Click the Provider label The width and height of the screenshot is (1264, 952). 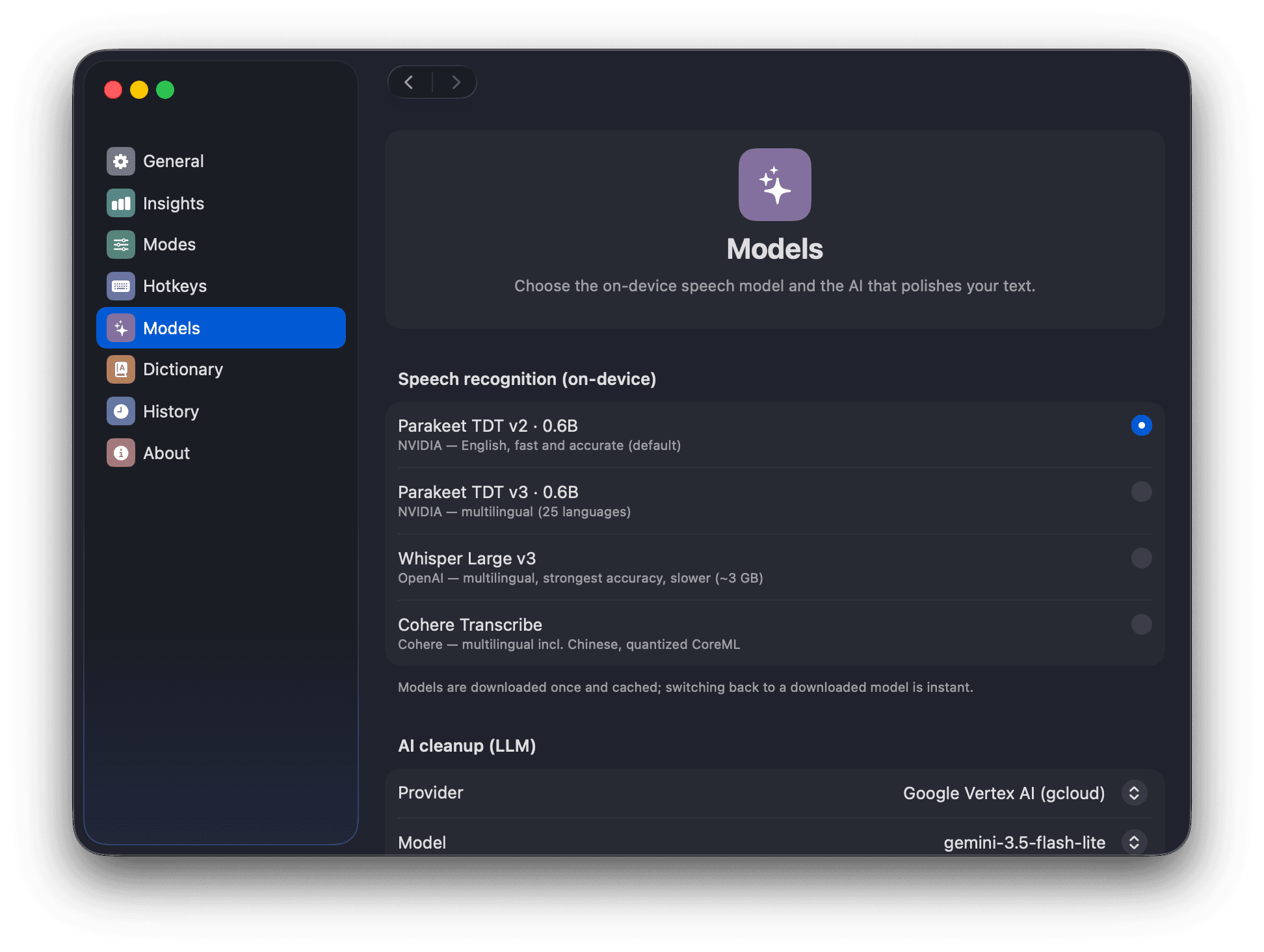(x=430, y=793)
